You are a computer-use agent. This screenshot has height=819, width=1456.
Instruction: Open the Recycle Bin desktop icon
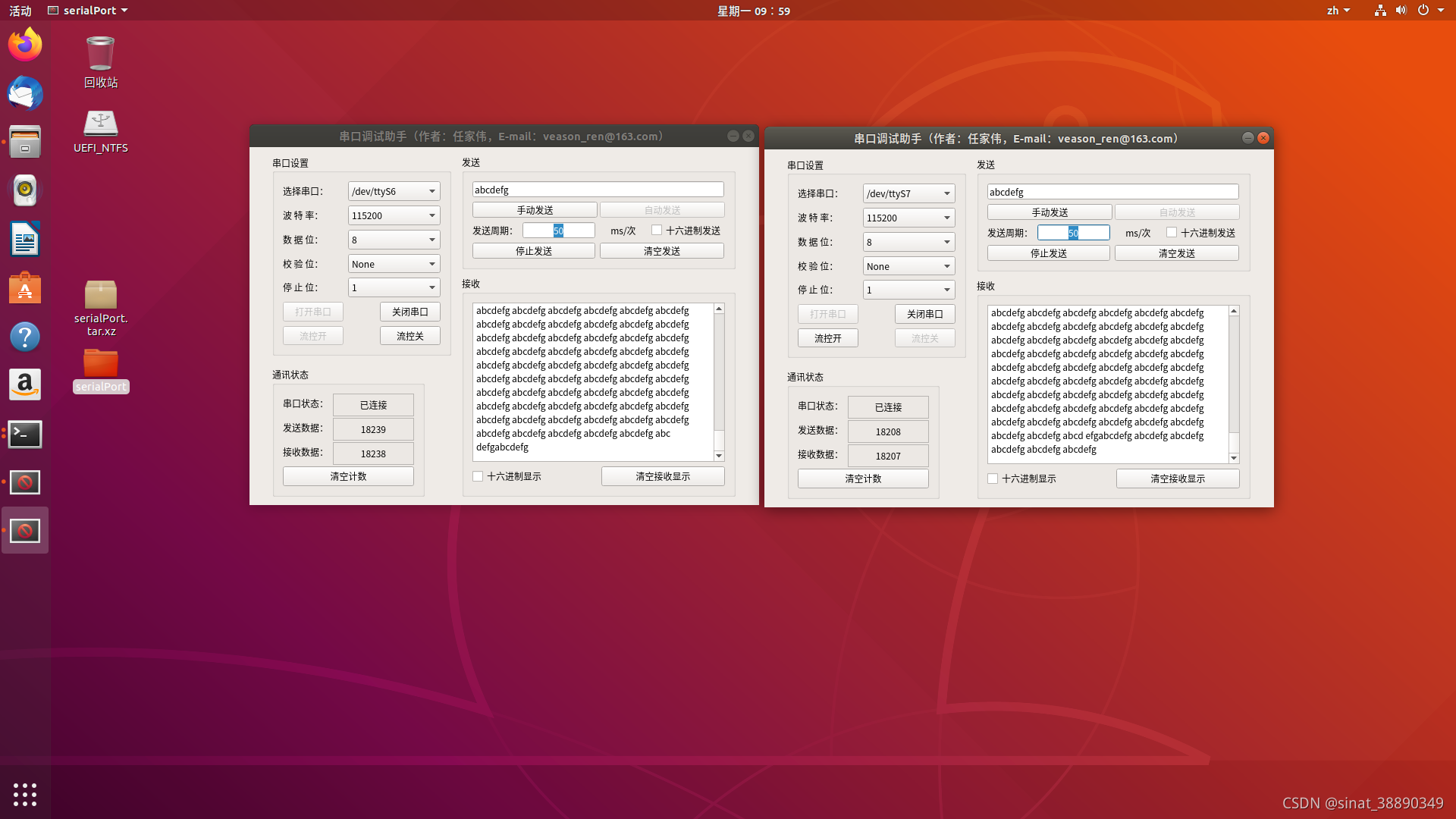[x=100, y=55]
